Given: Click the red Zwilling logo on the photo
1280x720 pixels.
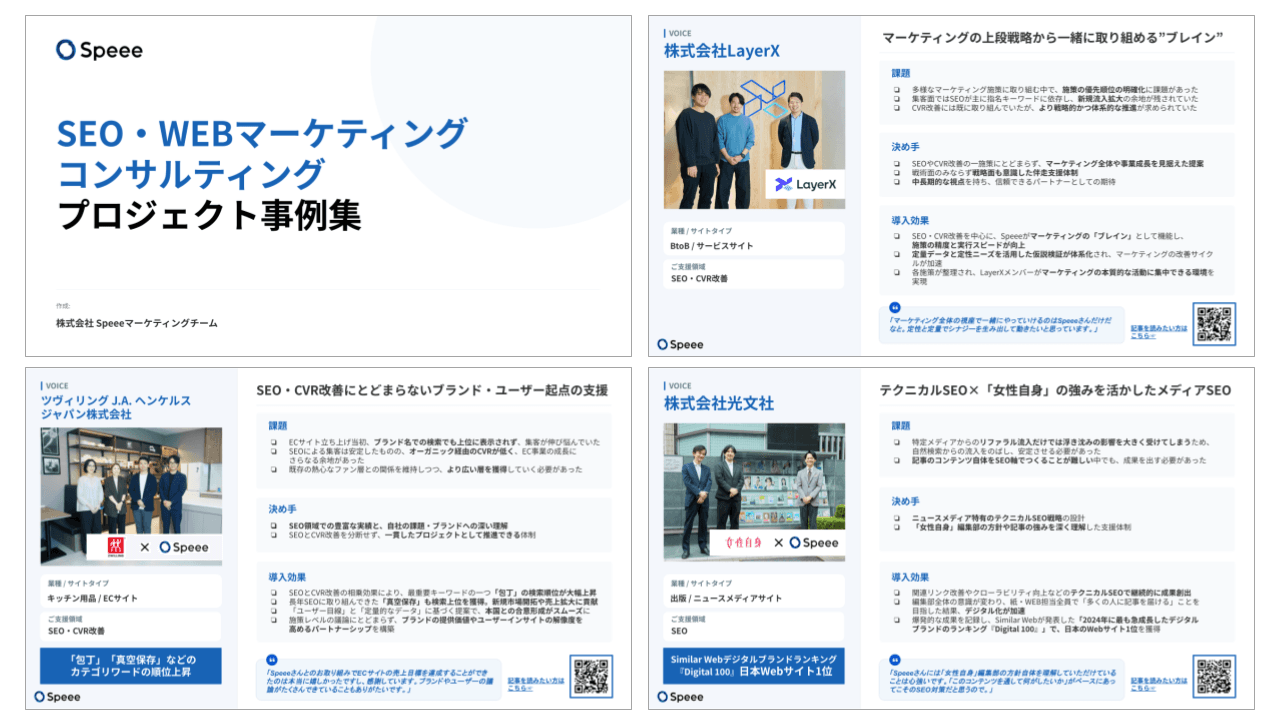Looking at the screenshot, I should coord(118,546).
